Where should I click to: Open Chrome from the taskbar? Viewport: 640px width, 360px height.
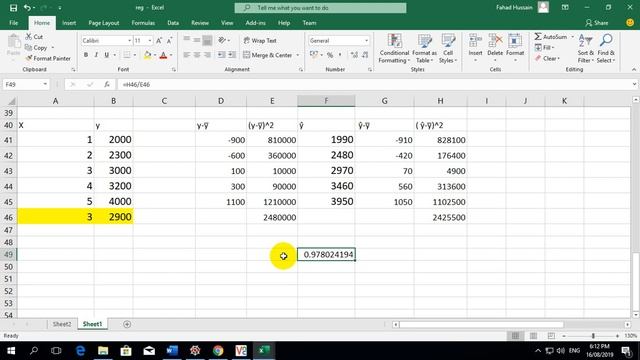point(218,351)
